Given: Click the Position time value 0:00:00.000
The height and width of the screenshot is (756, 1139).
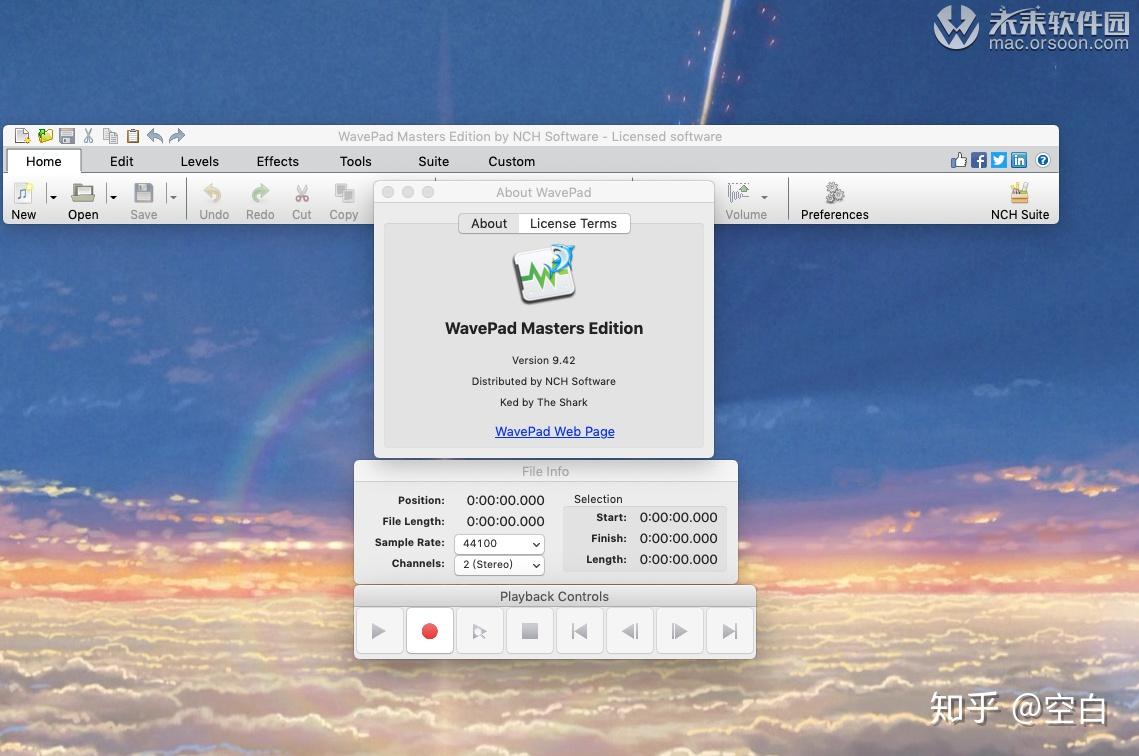Looking at the screenshot, I should (x=505, y=500).
